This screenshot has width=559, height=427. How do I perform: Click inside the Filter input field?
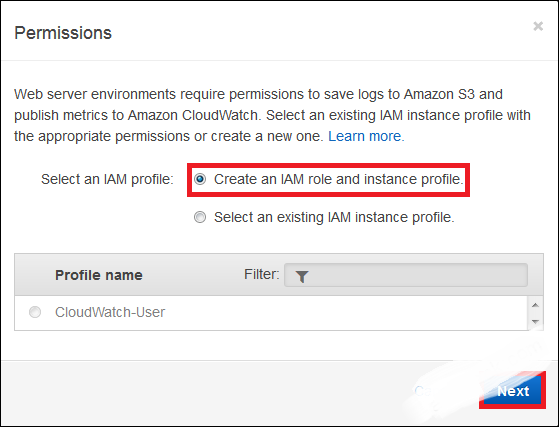tap(406, 275)
